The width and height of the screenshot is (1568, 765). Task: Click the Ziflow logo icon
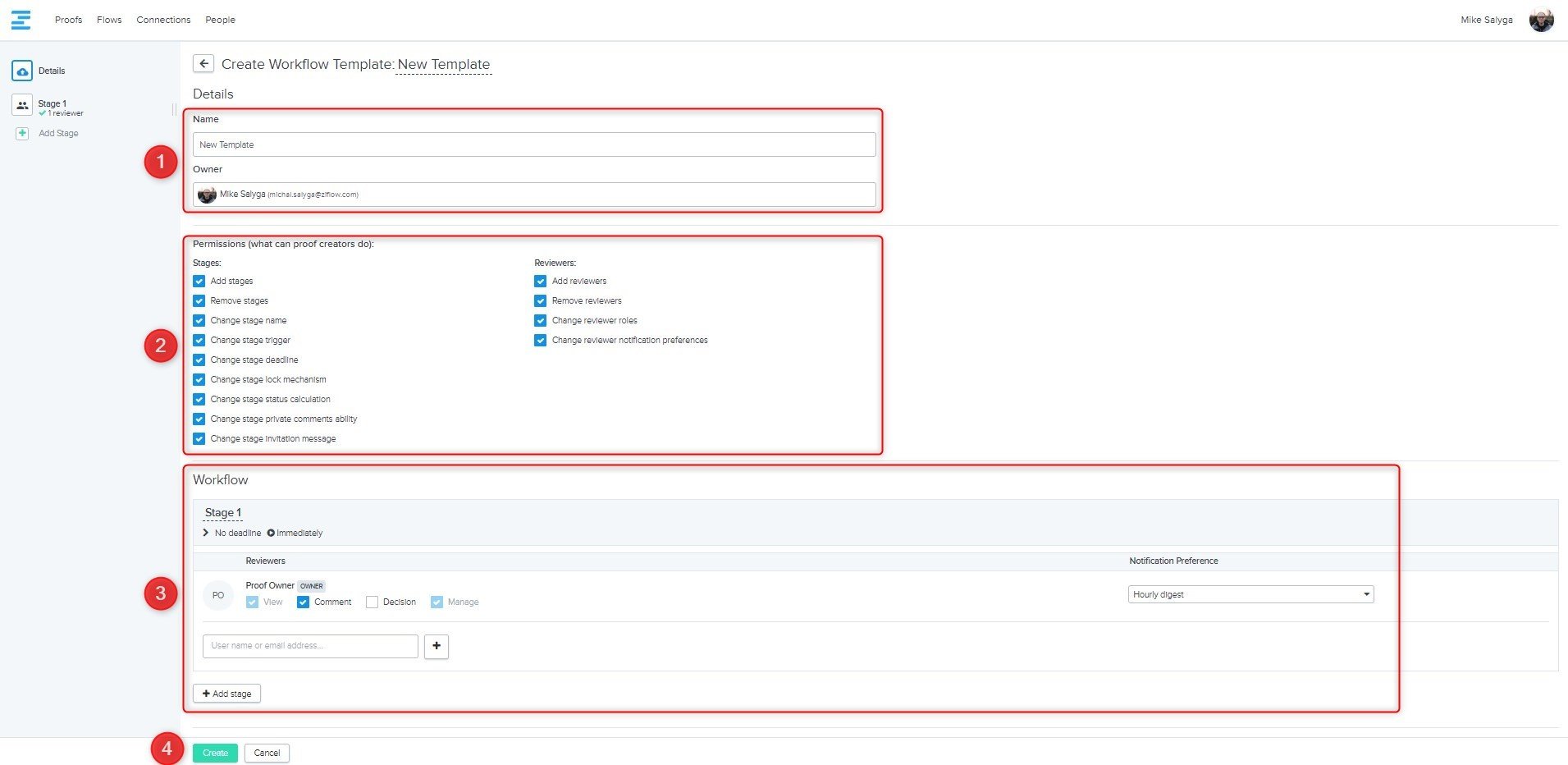click(x=21, y=20)
